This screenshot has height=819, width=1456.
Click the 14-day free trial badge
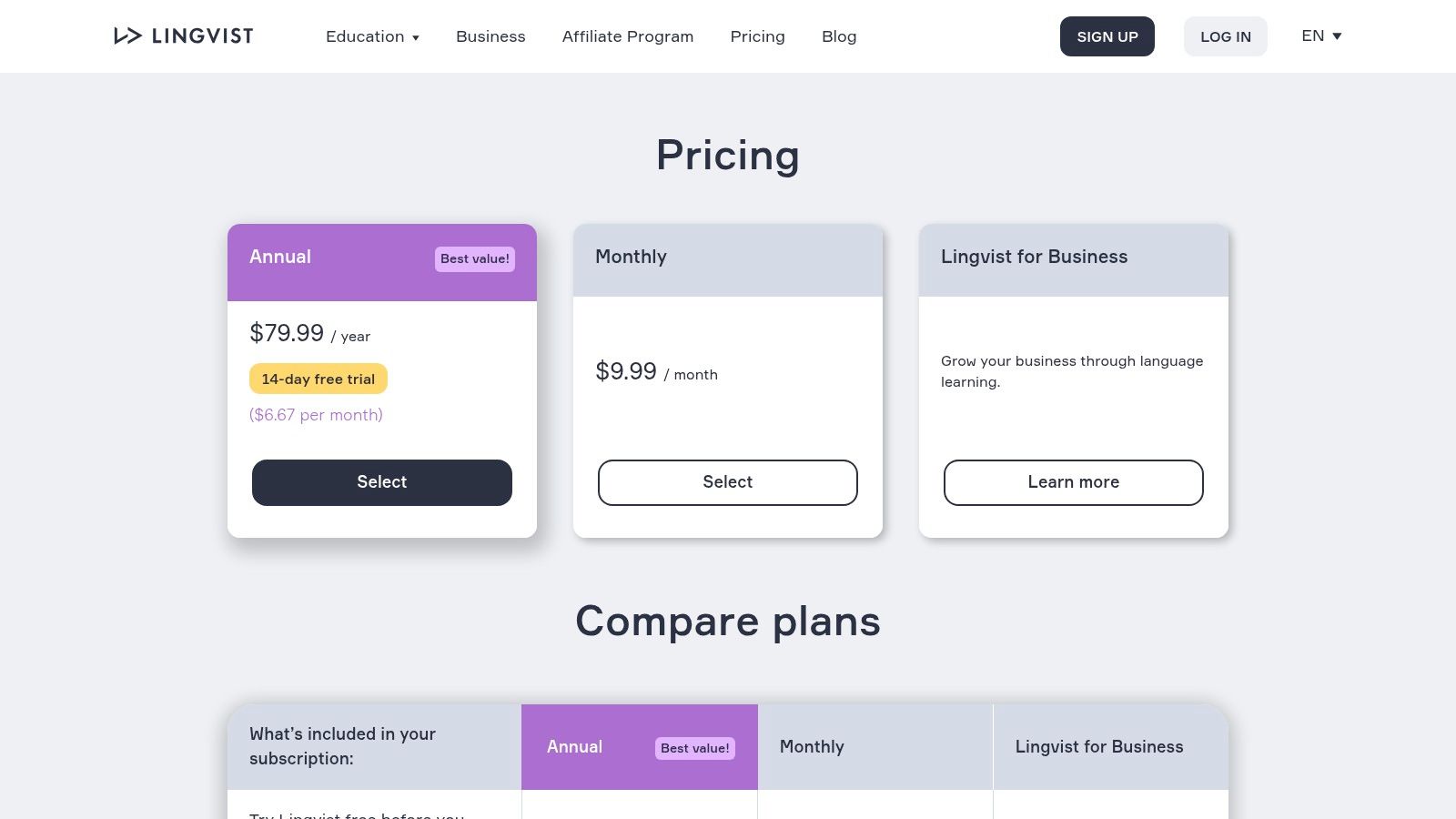318,379
